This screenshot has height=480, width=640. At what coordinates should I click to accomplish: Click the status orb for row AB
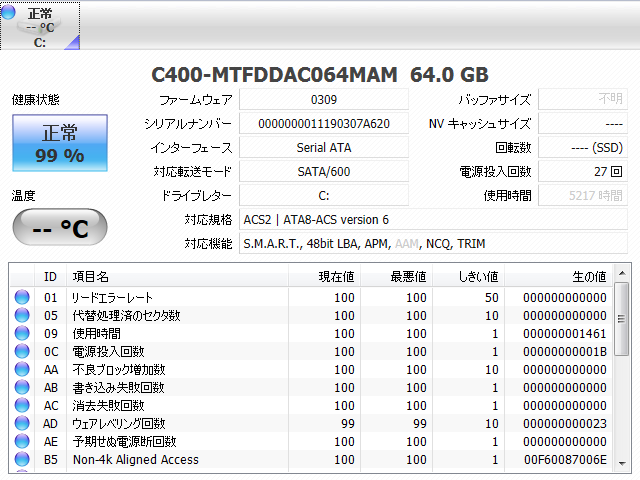tap(22, 387)
